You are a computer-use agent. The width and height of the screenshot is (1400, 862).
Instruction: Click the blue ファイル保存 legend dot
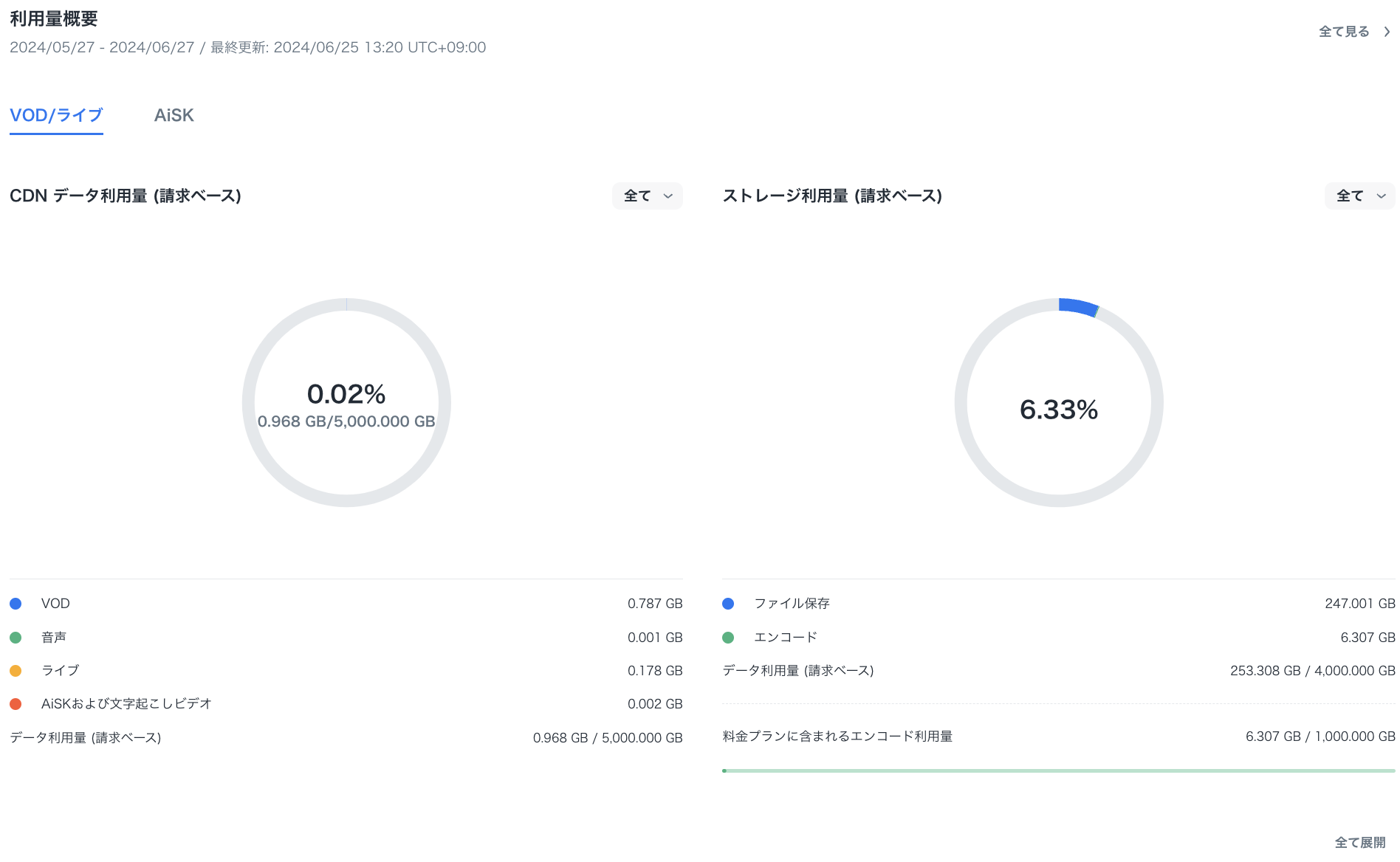[728, 604]
